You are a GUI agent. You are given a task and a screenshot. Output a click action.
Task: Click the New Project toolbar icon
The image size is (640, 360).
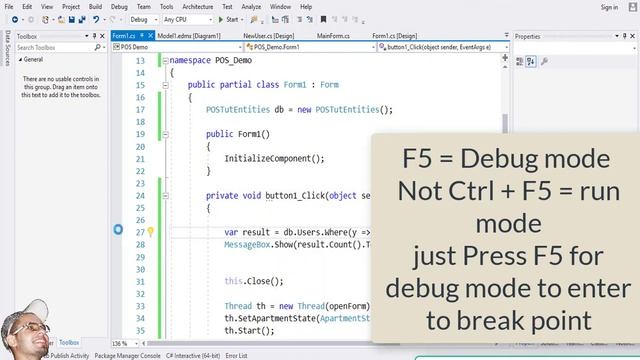coord(45,19)
